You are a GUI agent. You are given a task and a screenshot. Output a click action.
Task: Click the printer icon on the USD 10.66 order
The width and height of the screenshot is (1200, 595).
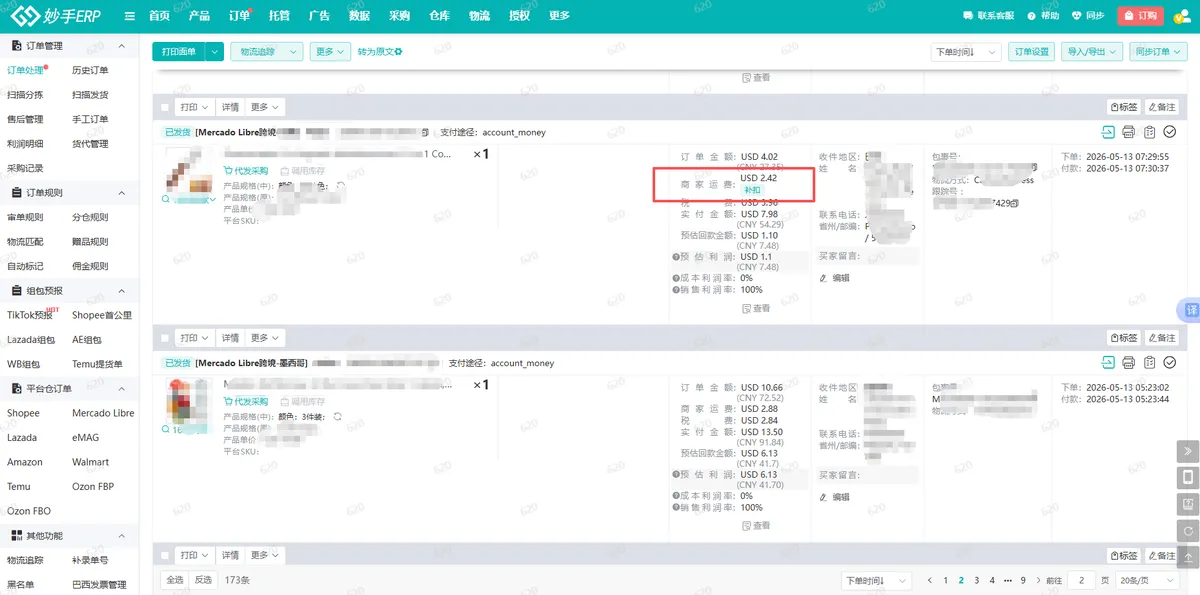point(1129,363)
